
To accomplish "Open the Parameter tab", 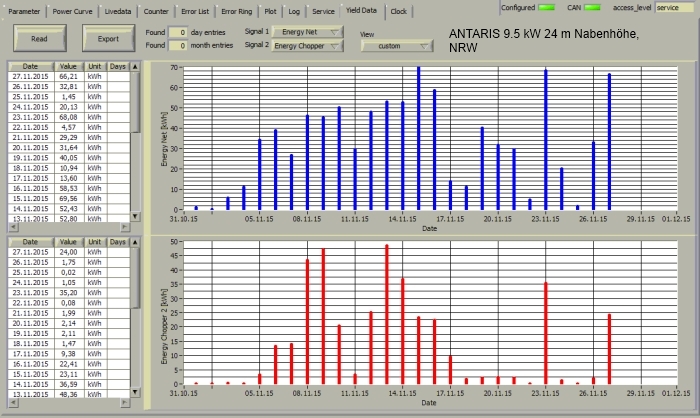I will [24, 11].
